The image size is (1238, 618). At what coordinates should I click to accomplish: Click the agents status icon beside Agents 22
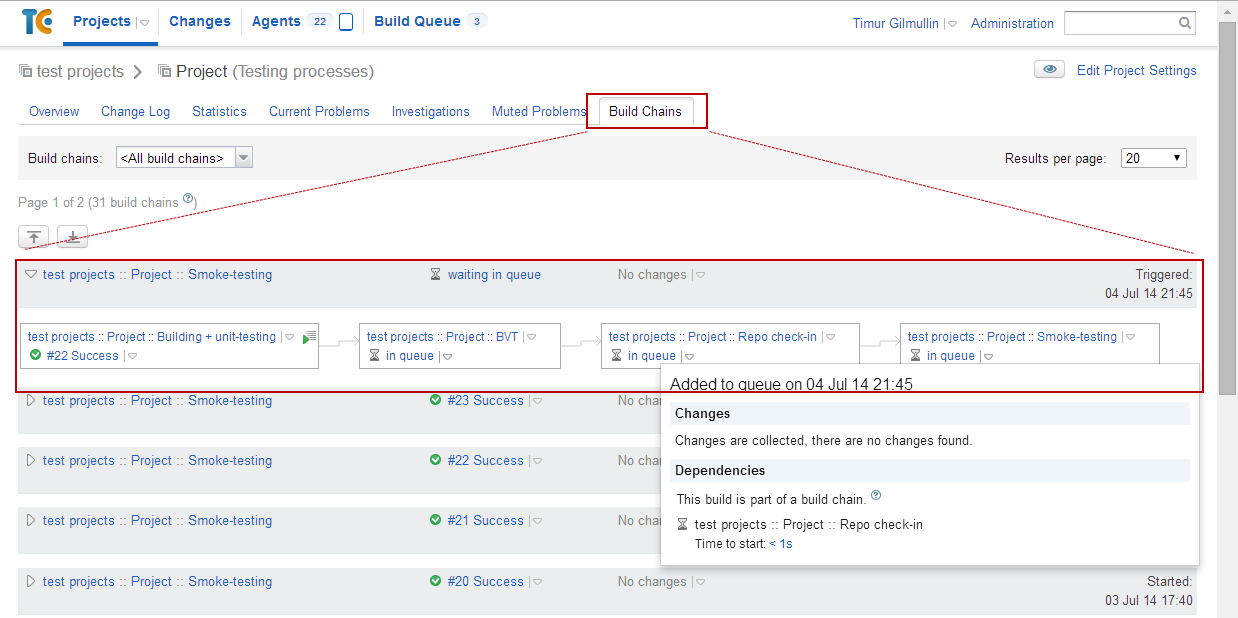[x=346, y=22]
